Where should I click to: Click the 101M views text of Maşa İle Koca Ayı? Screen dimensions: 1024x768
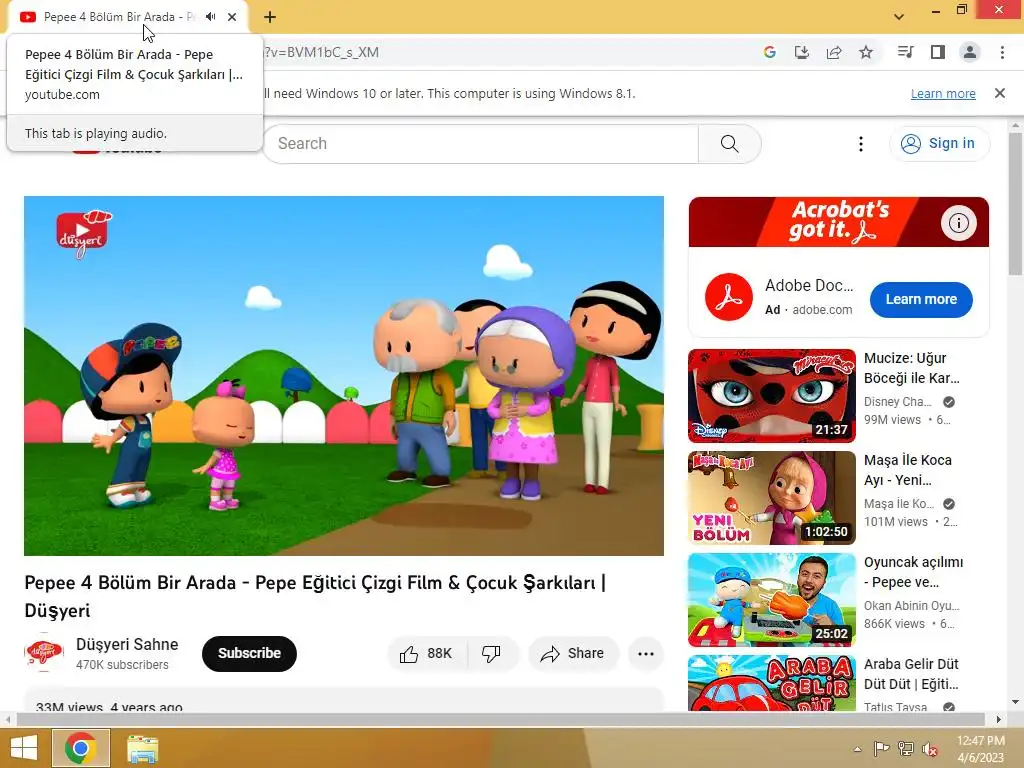coord(895,522)
